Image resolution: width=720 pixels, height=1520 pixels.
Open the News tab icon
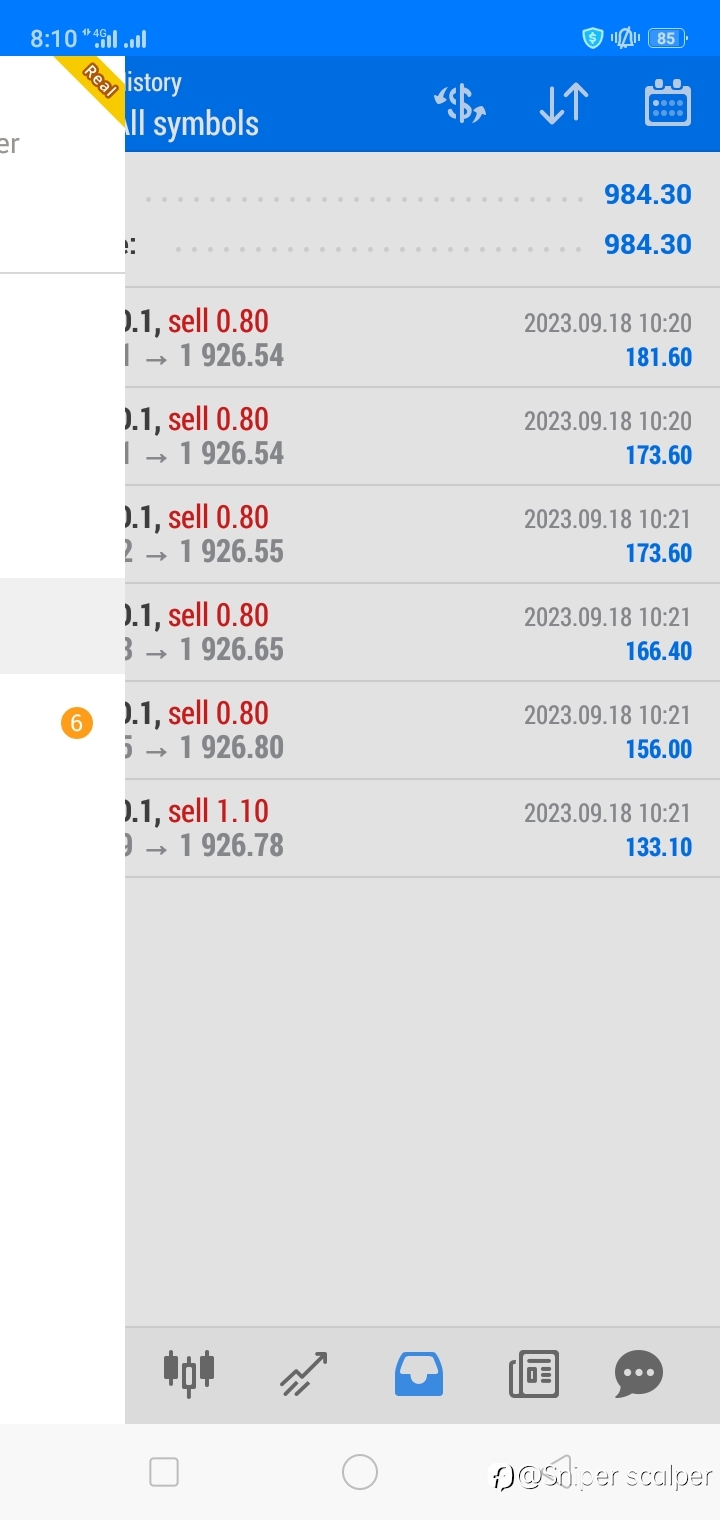(534, 1373)
